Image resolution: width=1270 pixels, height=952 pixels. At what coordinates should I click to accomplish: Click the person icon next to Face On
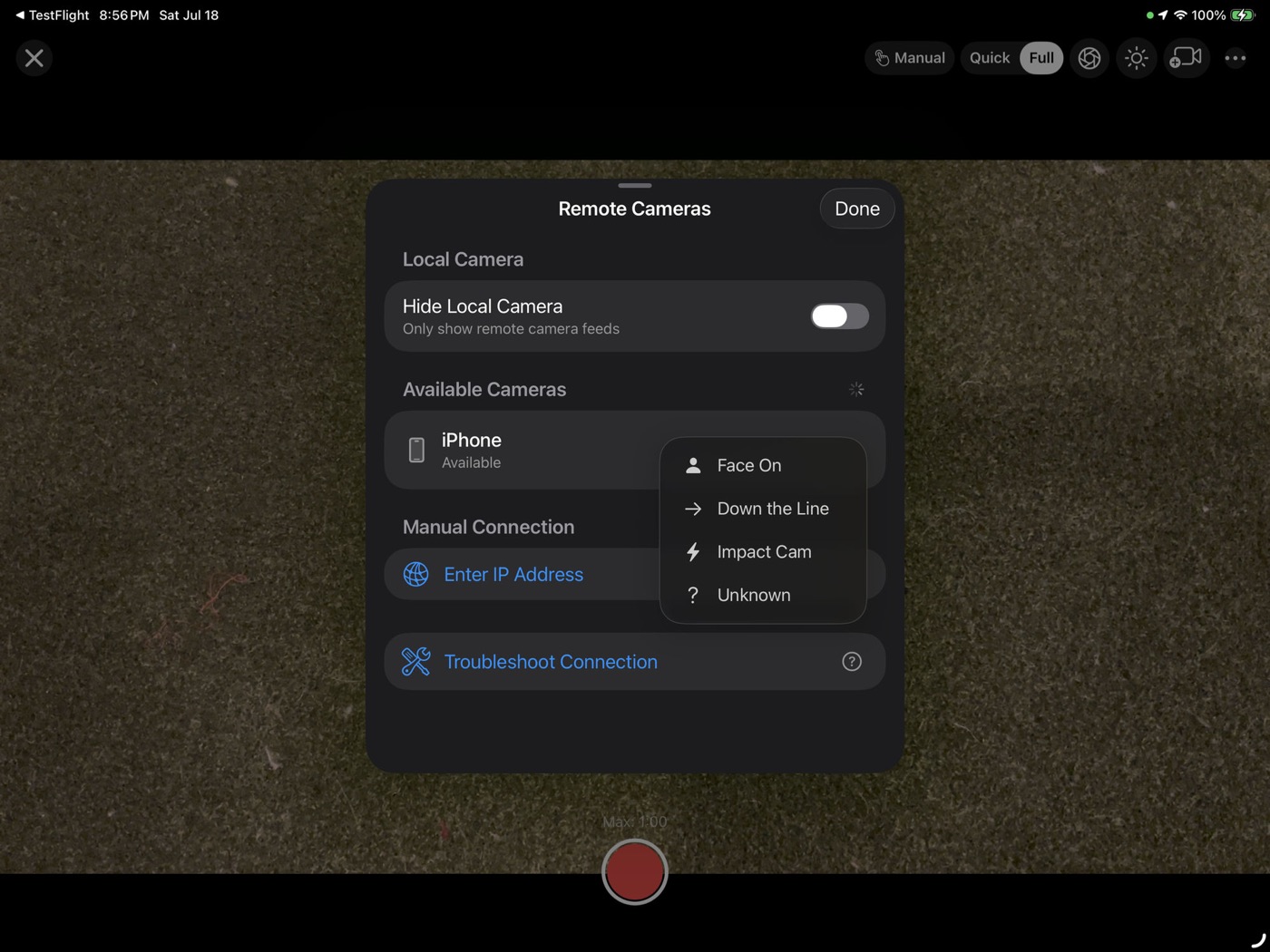pyautogui.click(x=693, y=465)
